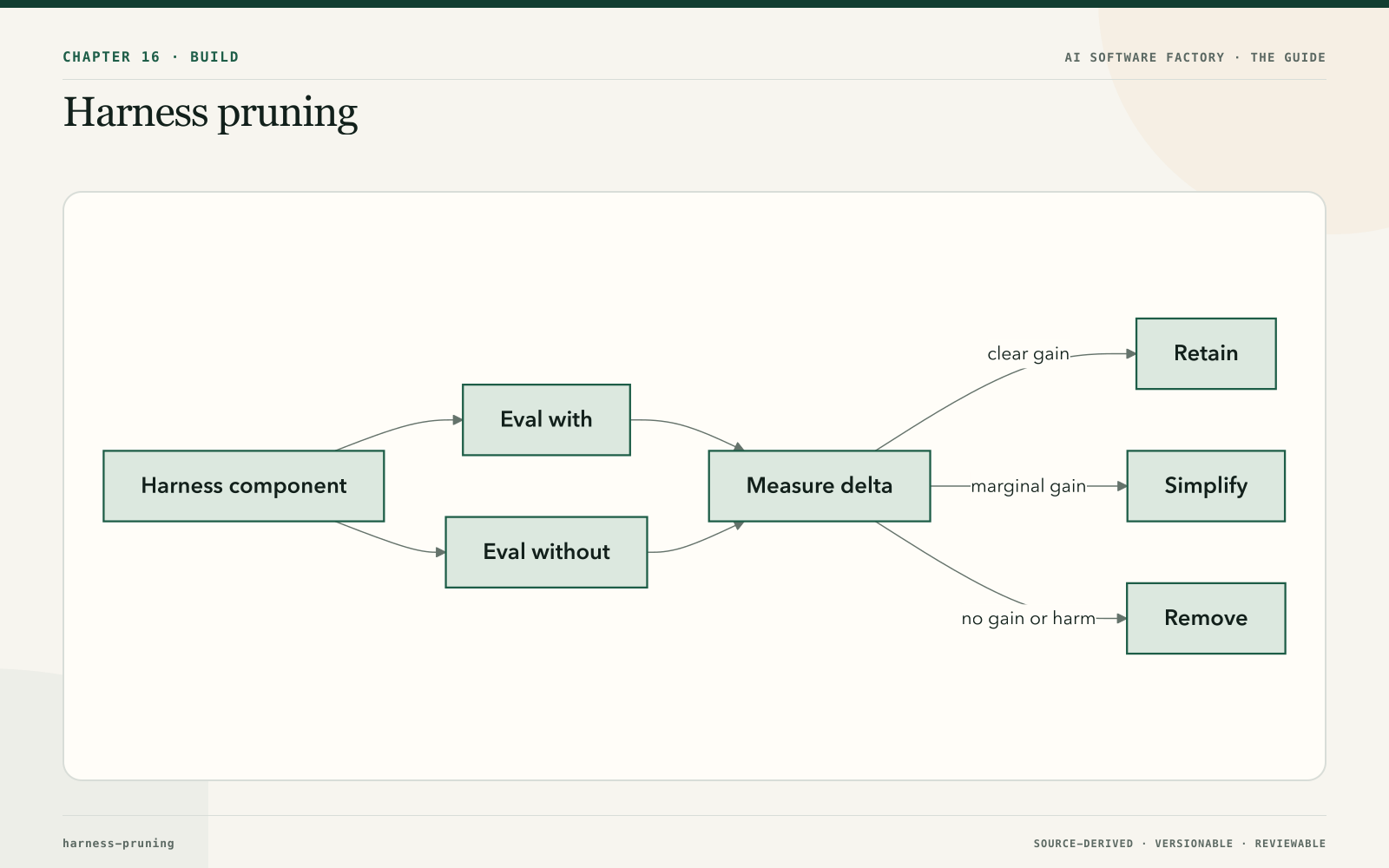The height and width of the screenshot is (868, 1389).
Task: Select the Eval without node
Action: click(x=546, y=552)
